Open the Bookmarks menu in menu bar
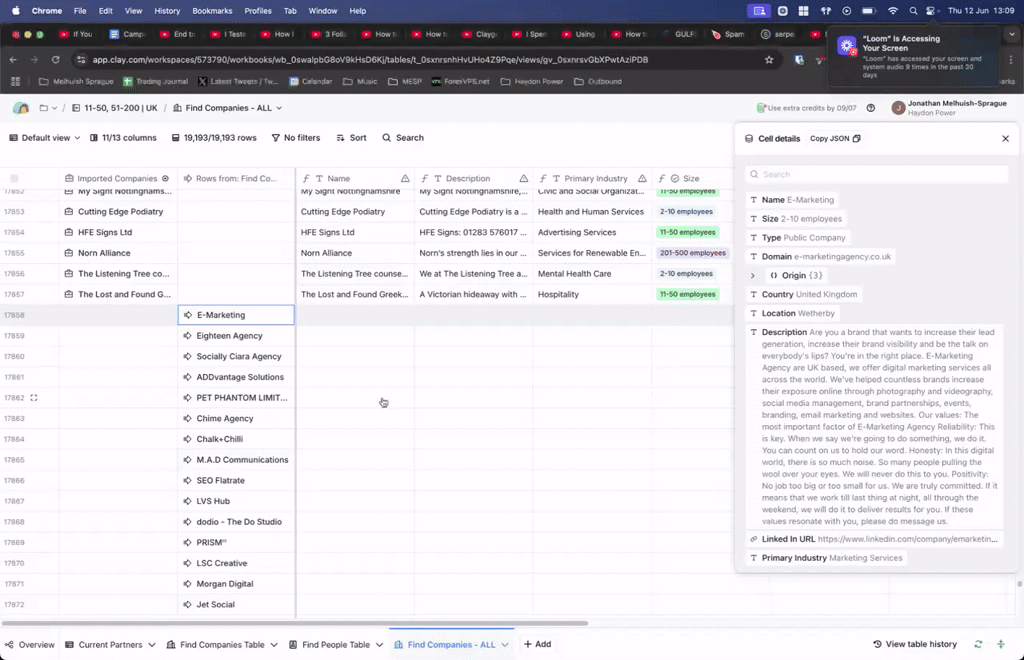Image resolution: width=1024 pixels, height=660 pixels. click(x=212, y=10)
